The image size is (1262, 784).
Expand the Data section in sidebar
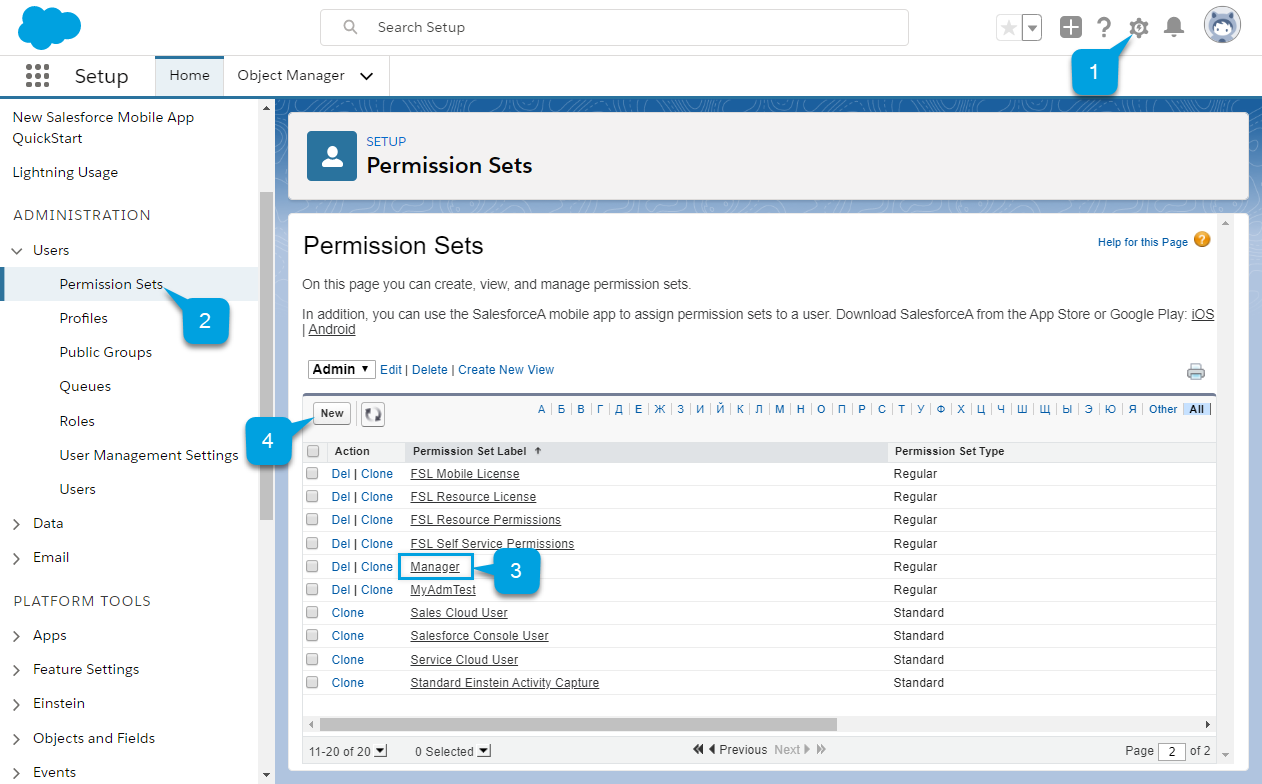coord(16,524)
